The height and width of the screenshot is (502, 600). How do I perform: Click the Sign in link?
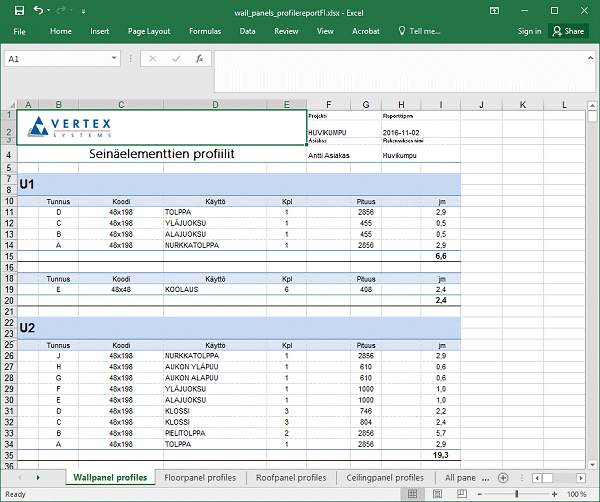click(x=529, y=31)
